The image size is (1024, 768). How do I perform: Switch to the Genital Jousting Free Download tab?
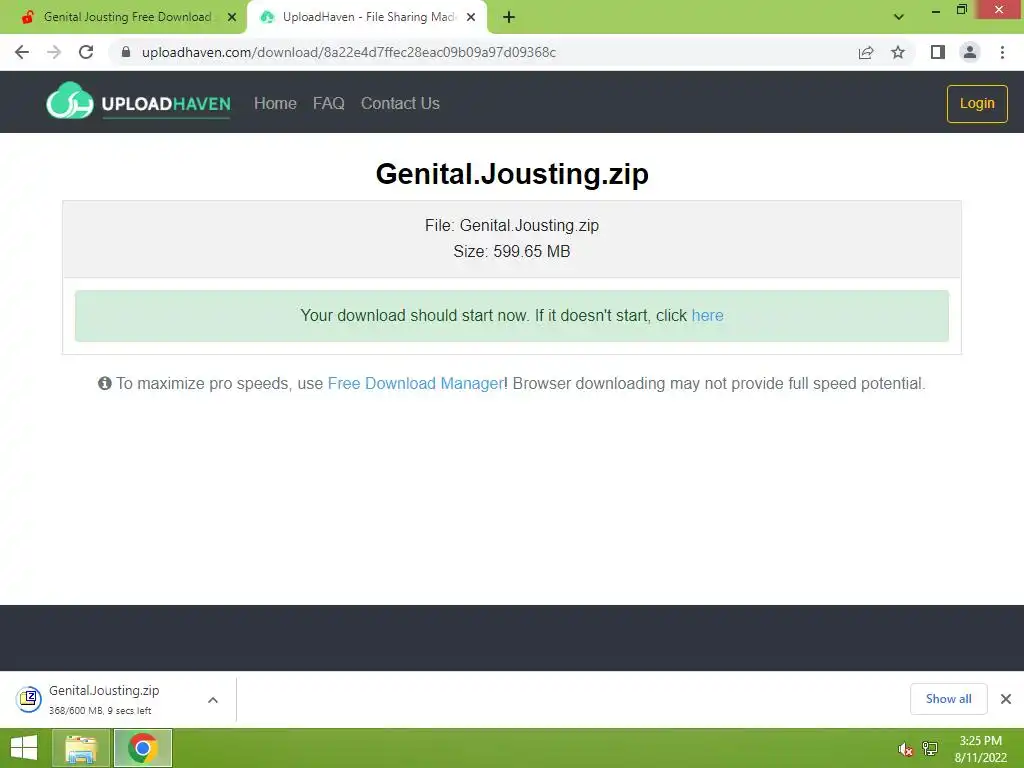click(x=127, y=17)
